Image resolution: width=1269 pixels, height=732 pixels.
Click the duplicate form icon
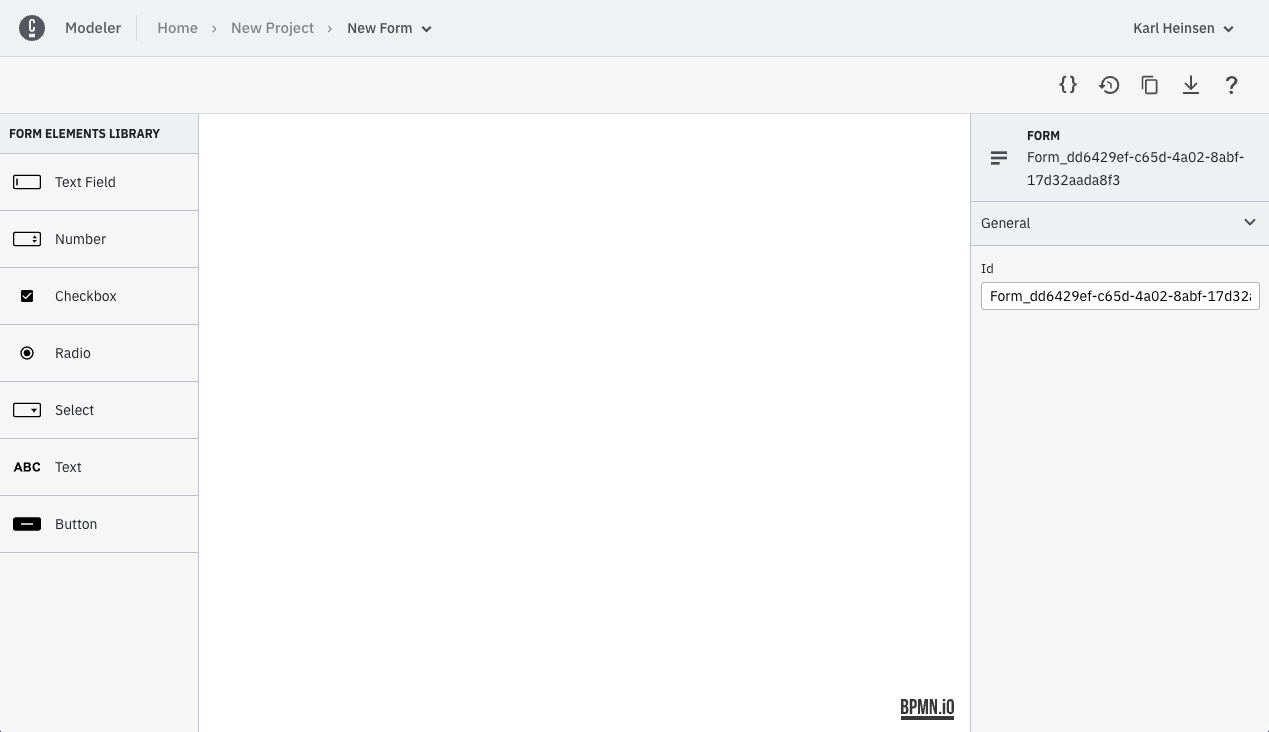coord(1150,85)
